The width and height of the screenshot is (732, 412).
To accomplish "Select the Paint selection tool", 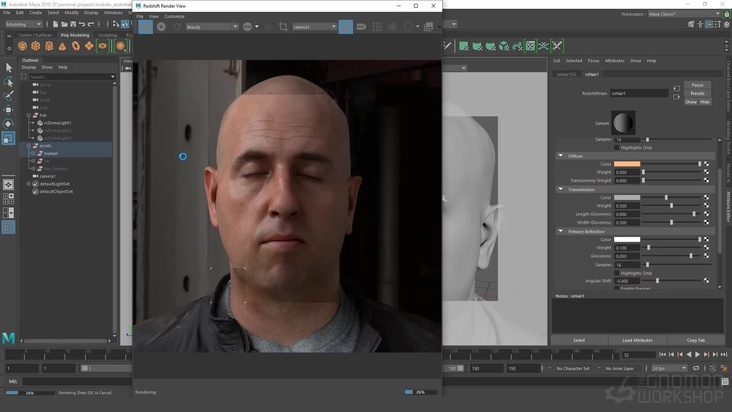I will [x=8, y=96].
